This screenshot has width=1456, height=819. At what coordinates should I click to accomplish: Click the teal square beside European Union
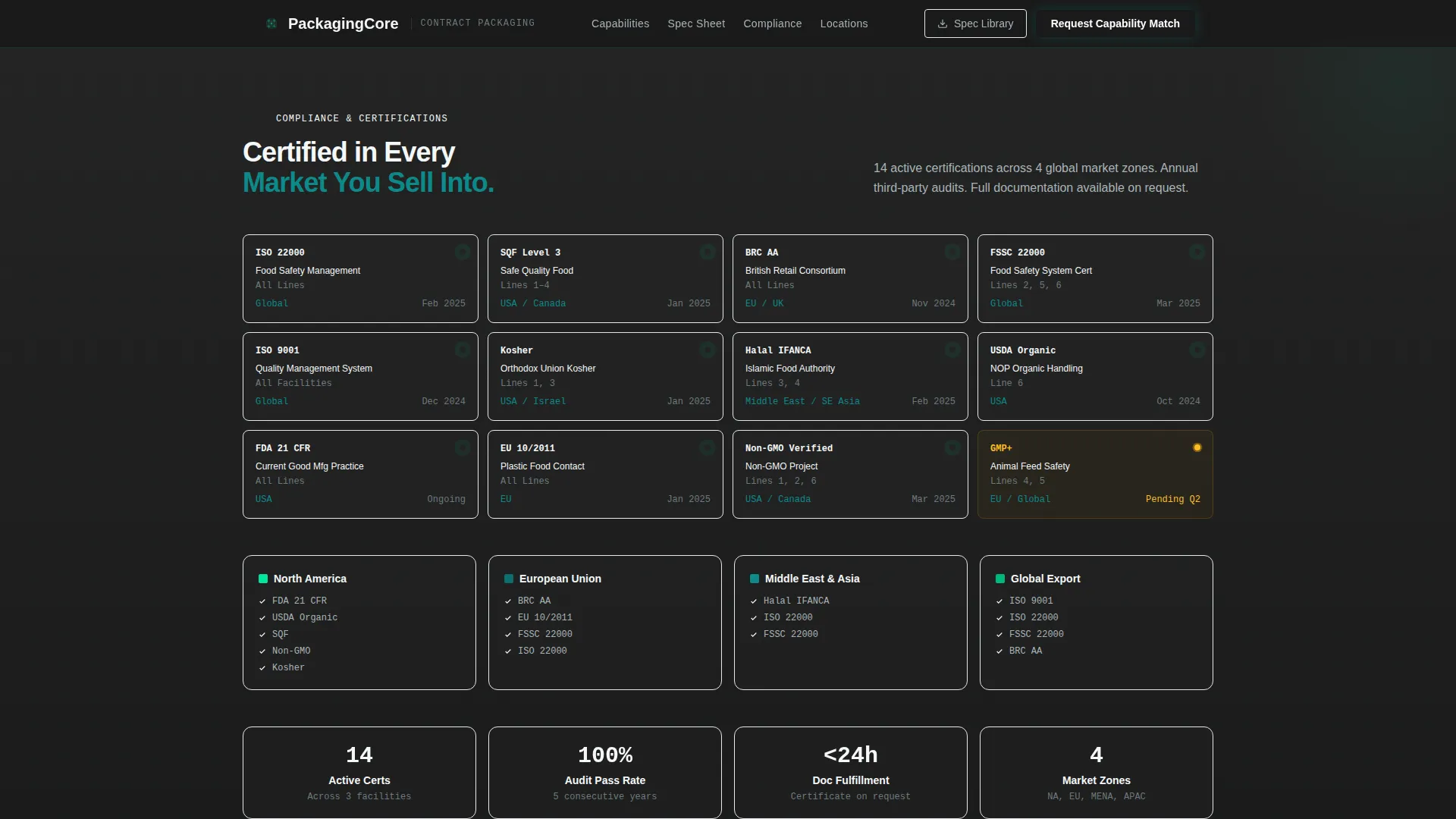coord(509,579)
